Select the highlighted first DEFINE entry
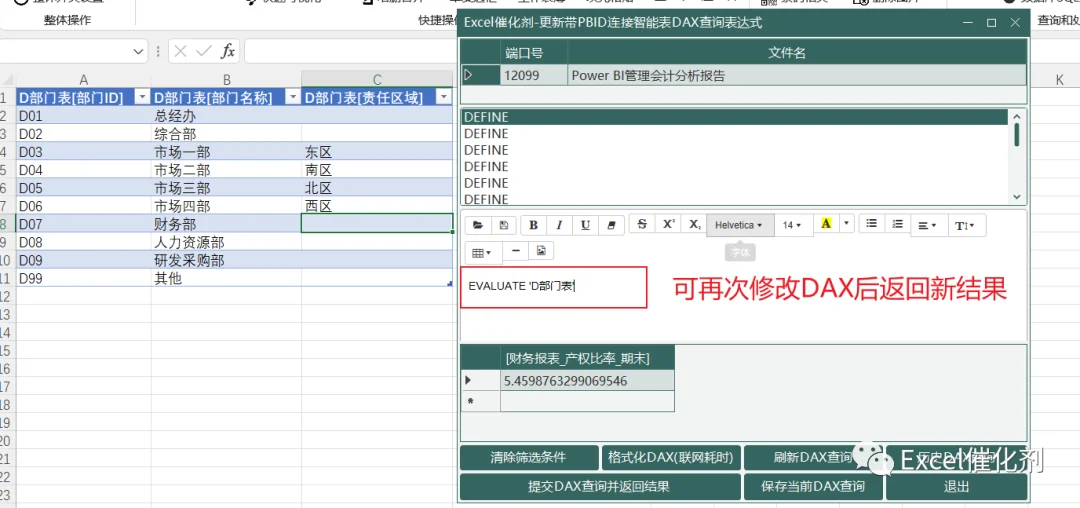 pyautogui.click(x=734, y=117)
